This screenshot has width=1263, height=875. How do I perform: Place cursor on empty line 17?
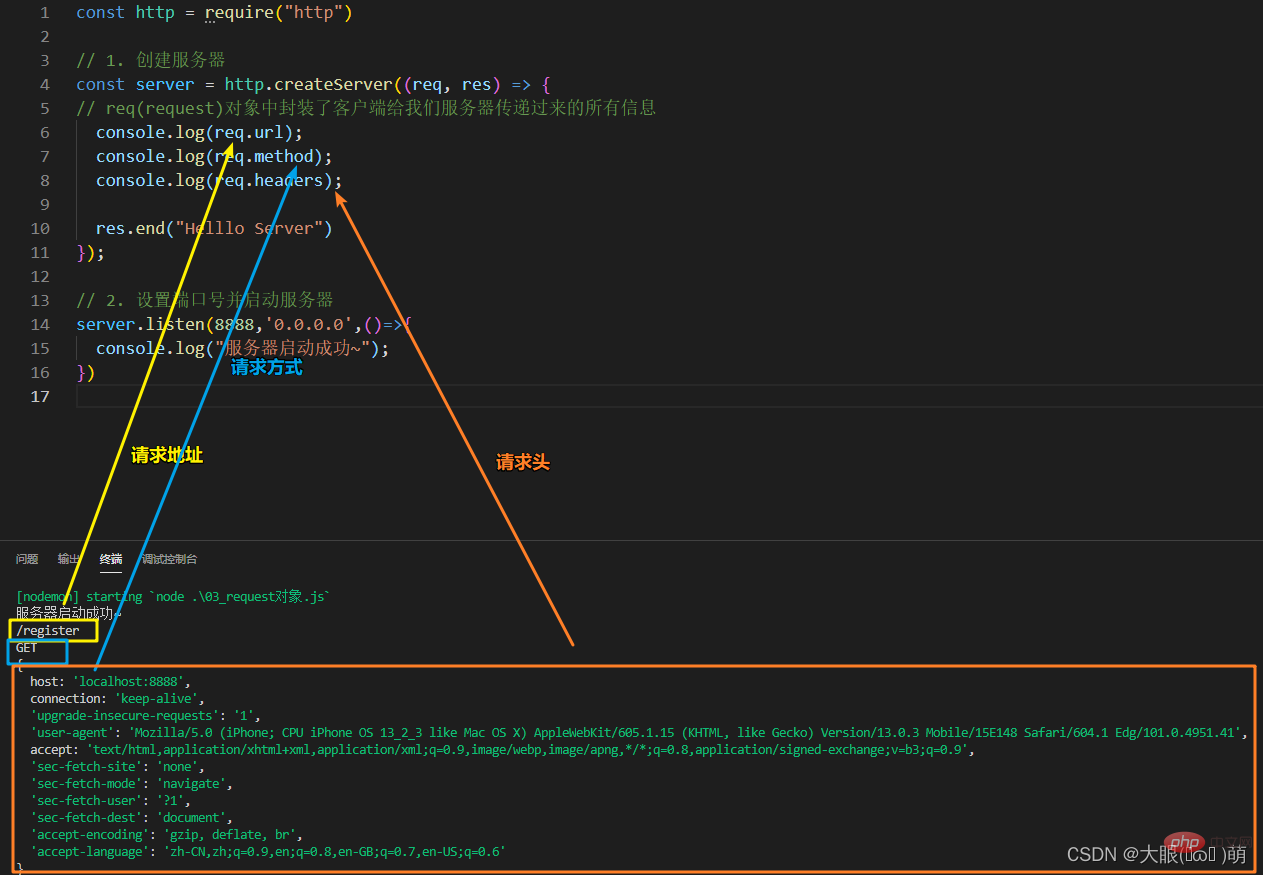tap(400, 396)
